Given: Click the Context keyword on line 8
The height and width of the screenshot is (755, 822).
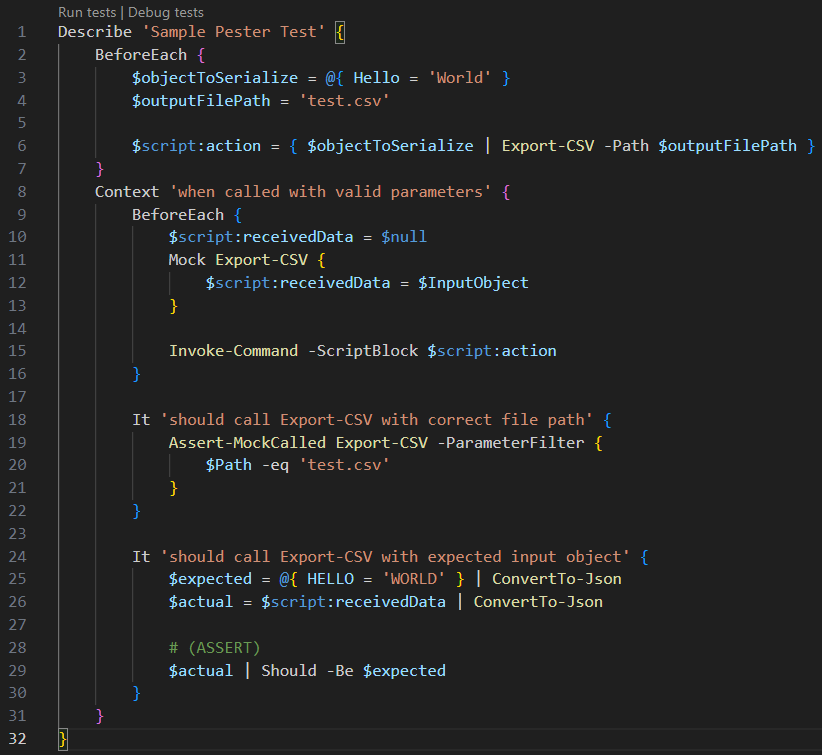Looking at the screenshot, I should point(127,191).
